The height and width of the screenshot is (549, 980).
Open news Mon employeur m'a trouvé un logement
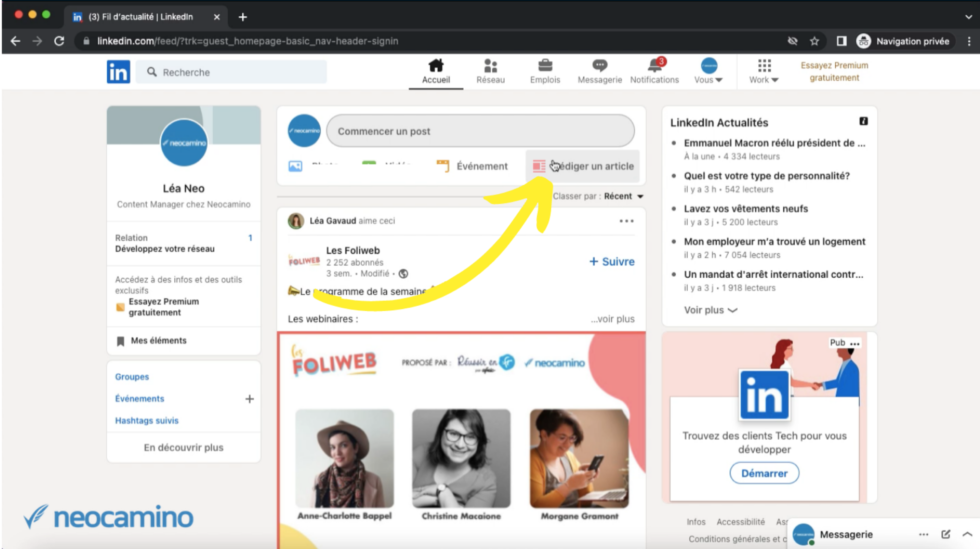774,242
